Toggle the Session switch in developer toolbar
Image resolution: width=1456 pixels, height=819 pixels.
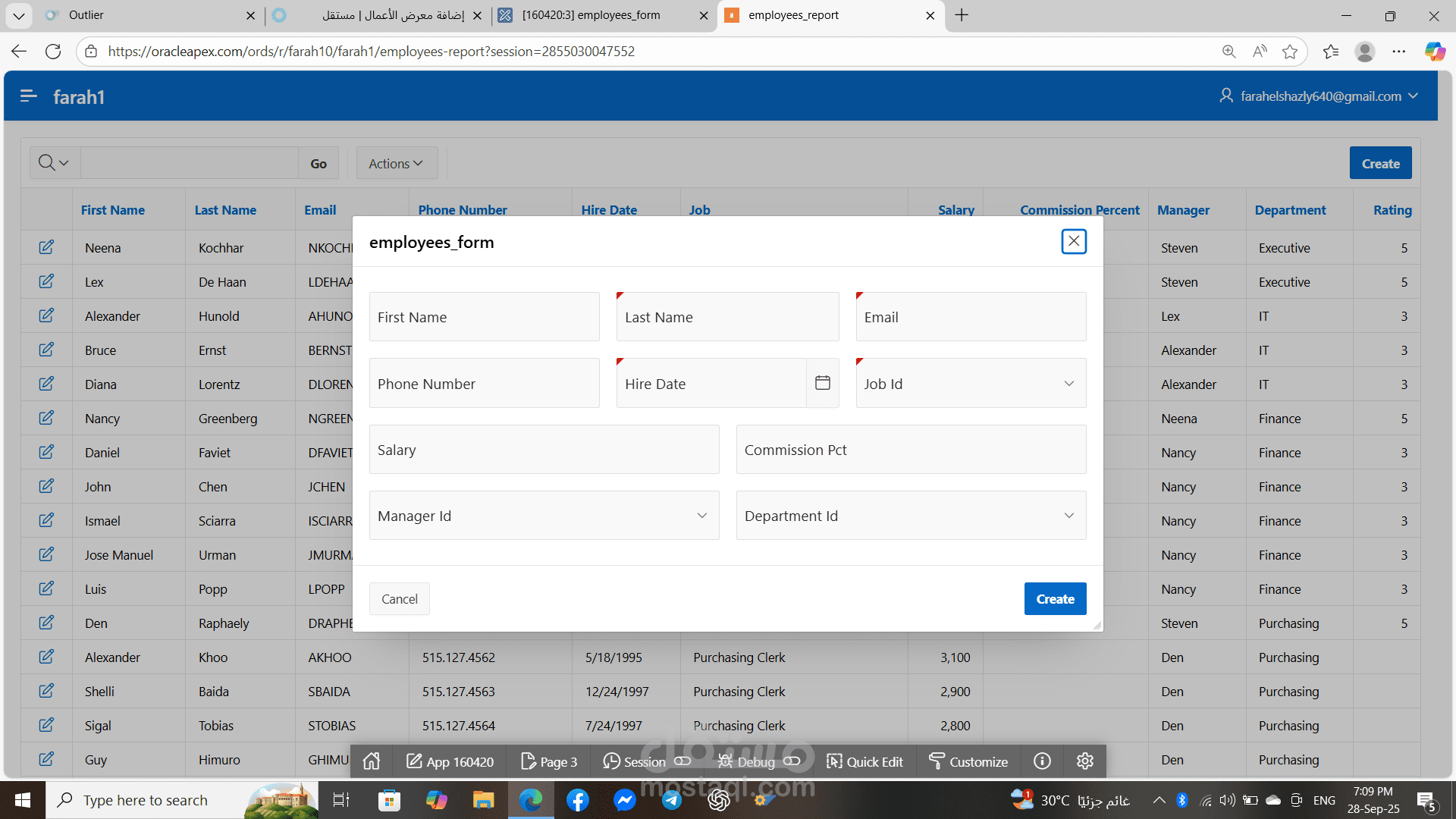[x=682, y=761]
